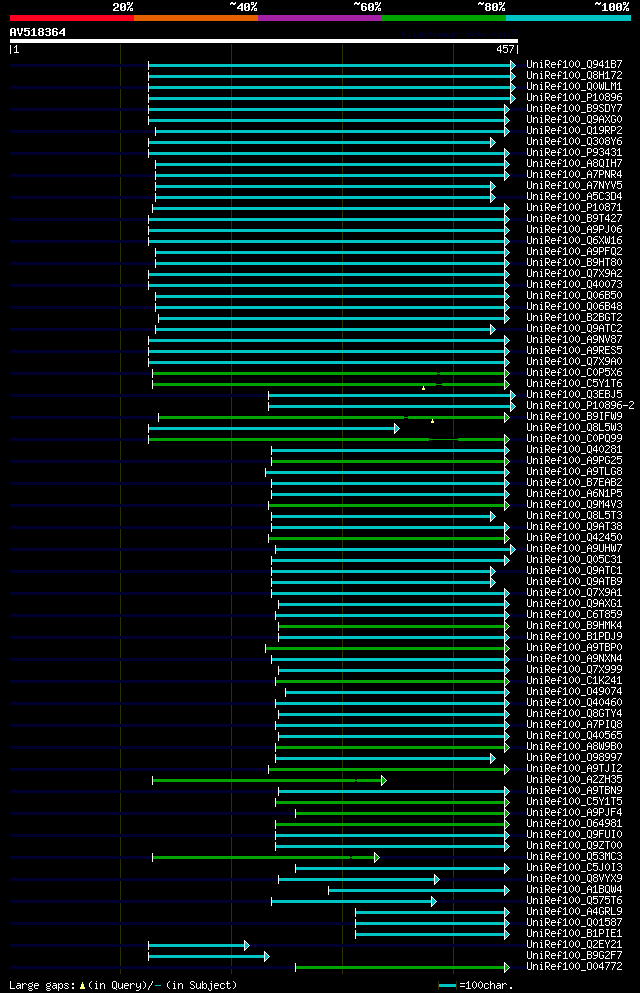The height and width of the screenshot is (993, 640).
Task: Select the UniRef100_Q19RP2 label
Action: pyautogui.click(x=574, y=130)
